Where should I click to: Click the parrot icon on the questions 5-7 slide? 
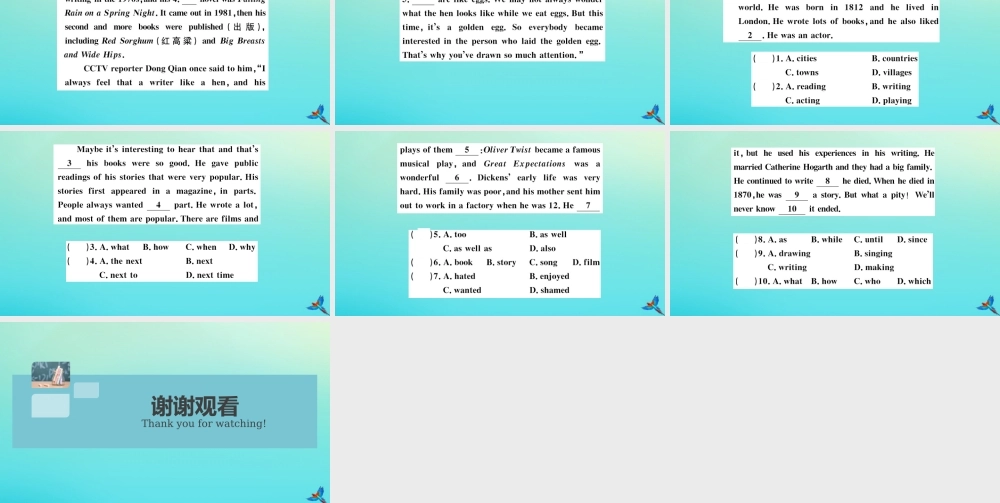click(x=653, y=305)
